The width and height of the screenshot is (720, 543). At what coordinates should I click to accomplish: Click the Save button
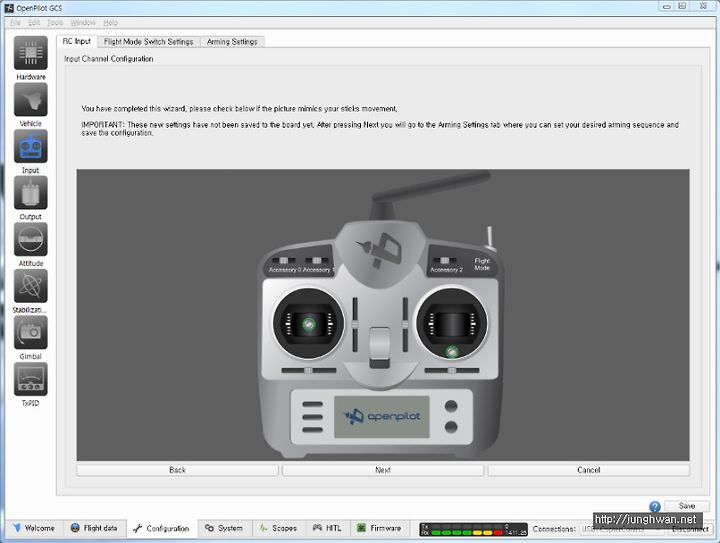tap(686, 506)
